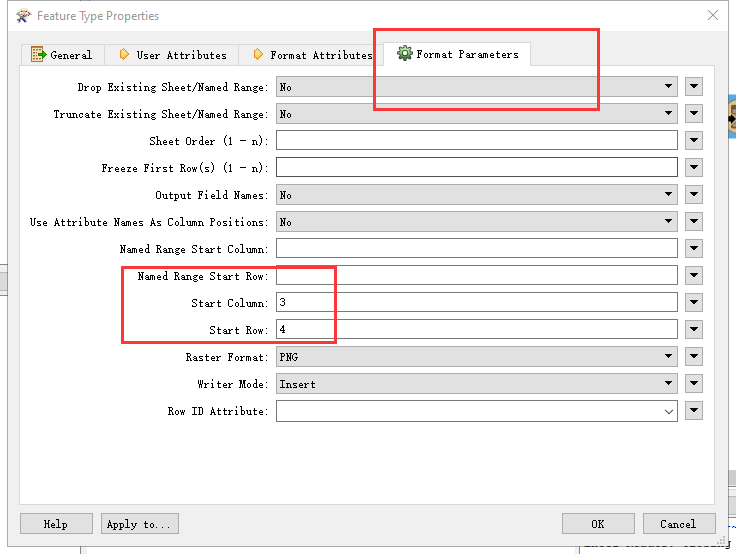
Task: Select the Format Parameters tab
Action: 457,54
